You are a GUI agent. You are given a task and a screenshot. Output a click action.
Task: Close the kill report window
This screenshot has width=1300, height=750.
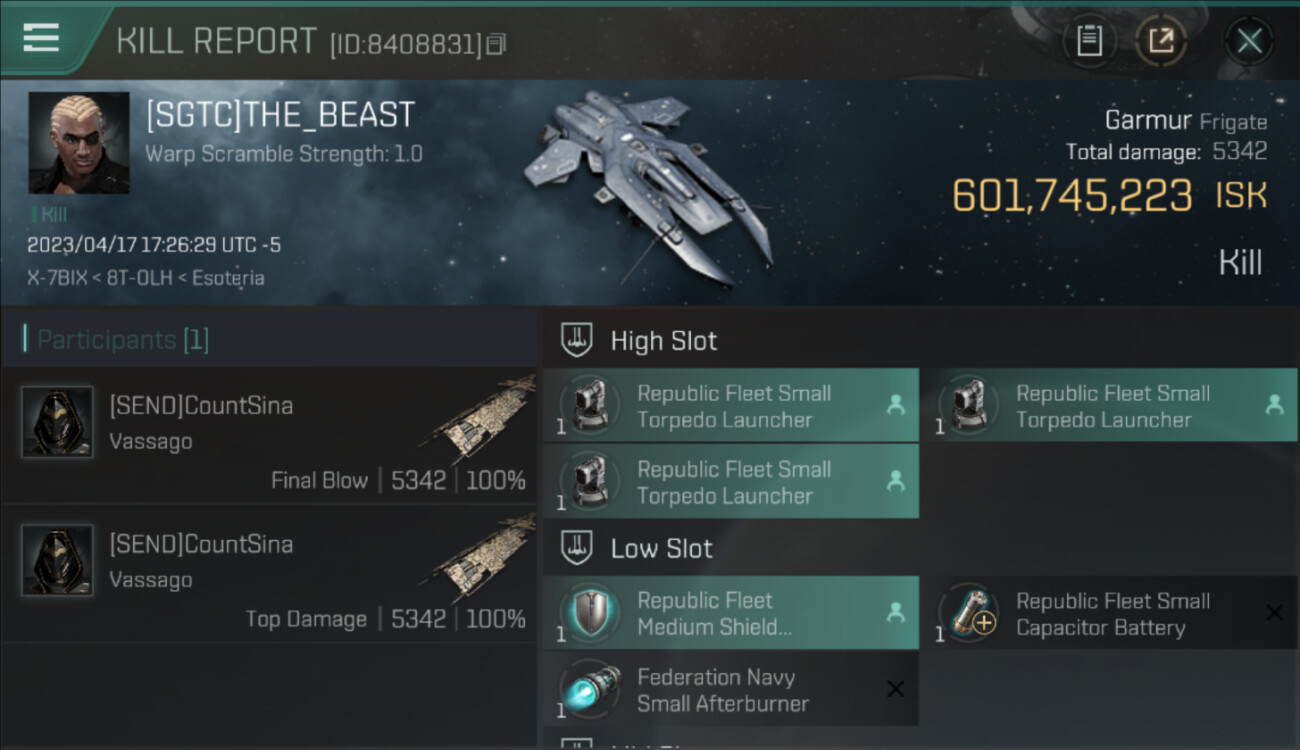click(1249, 41)
